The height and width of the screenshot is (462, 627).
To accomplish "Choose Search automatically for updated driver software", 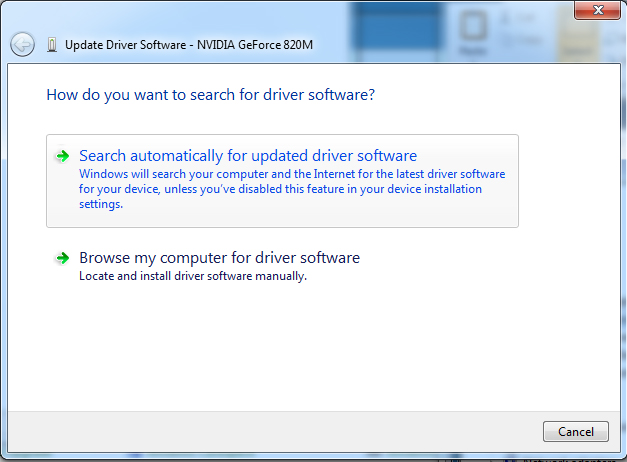I will [247, 156].
